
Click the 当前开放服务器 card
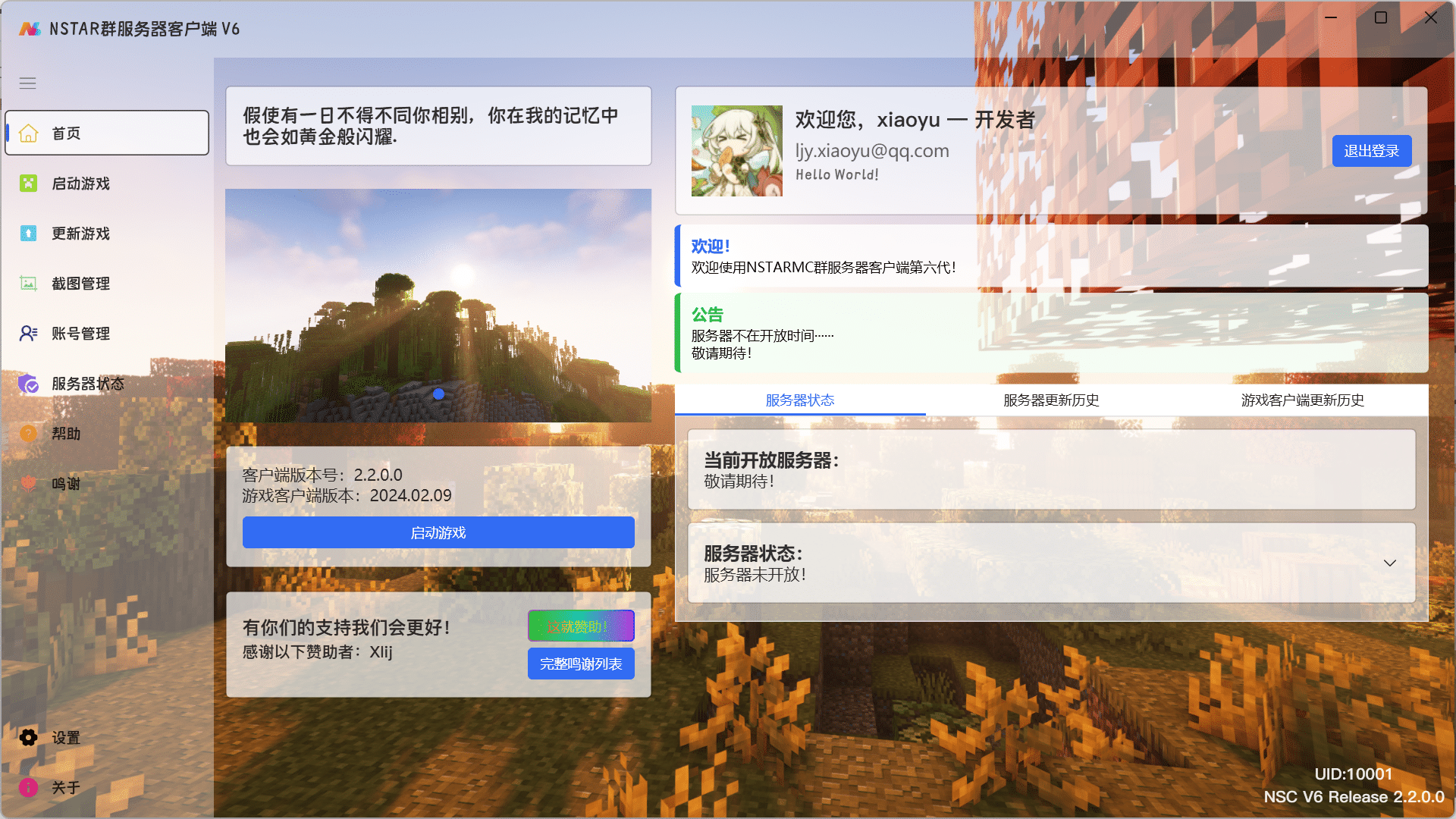pyautogui.click(x=1051, y=470)
